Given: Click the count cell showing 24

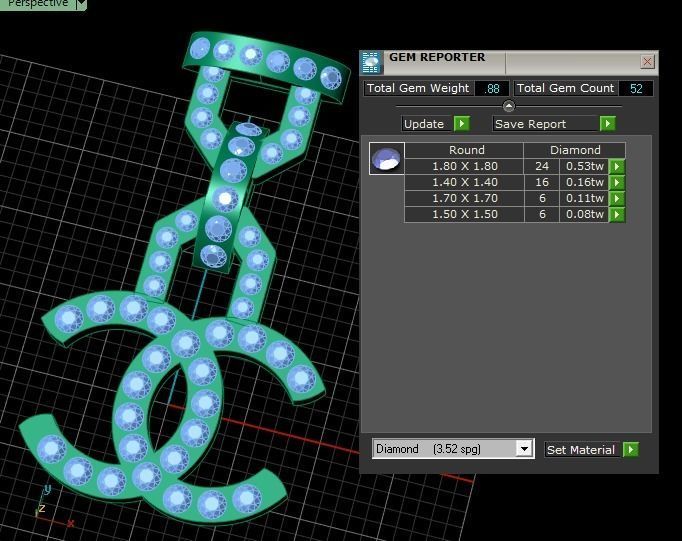Looking at the screenshot, I should [x=542, y=166].
